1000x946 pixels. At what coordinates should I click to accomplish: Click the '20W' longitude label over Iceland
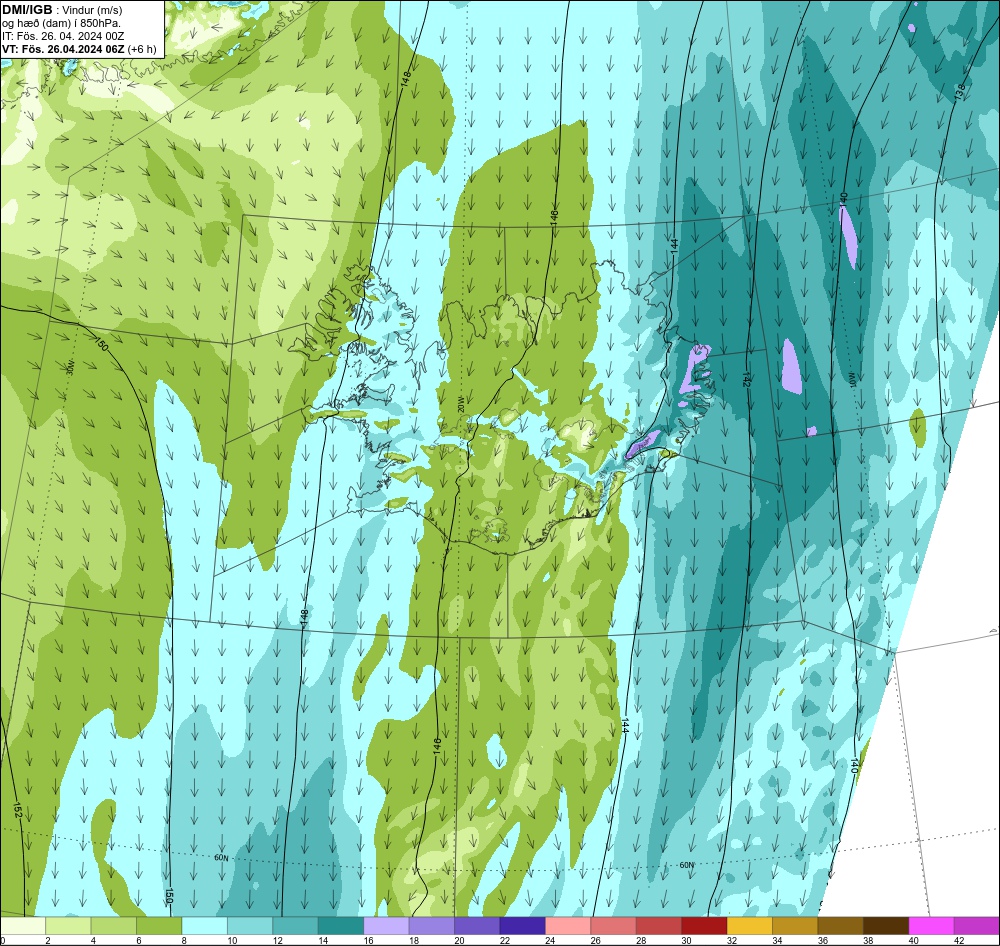[460, 404]
